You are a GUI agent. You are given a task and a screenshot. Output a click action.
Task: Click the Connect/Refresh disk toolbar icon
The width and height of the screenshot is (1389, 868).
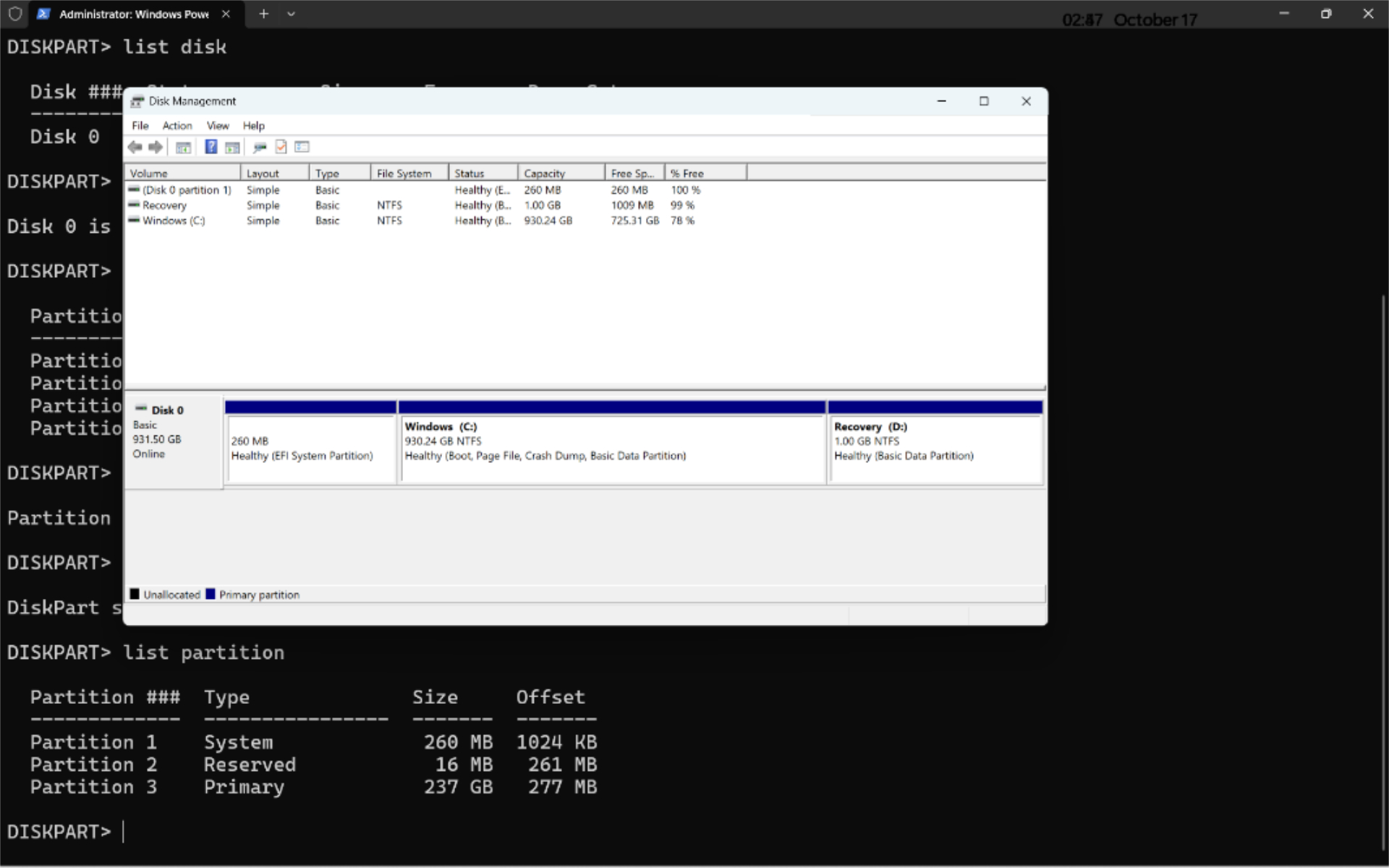[x=260, y=148]
